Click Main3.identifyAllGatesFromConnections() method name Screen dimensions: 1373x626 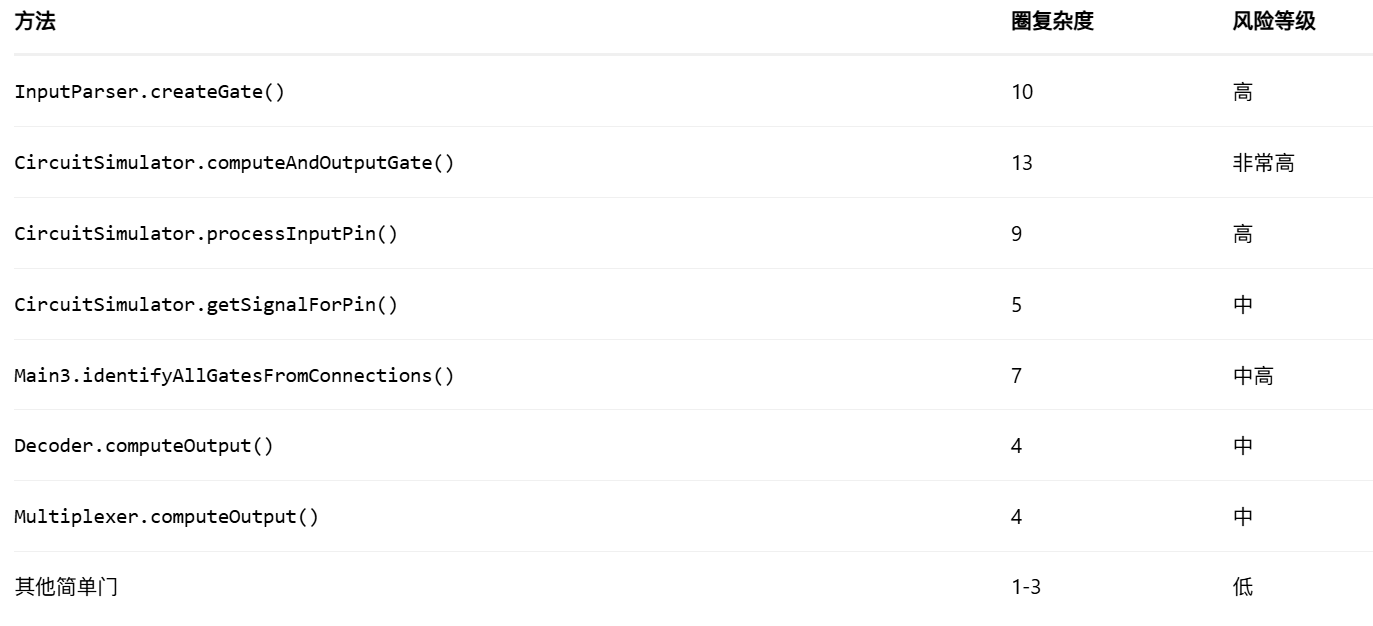point(234,376)
